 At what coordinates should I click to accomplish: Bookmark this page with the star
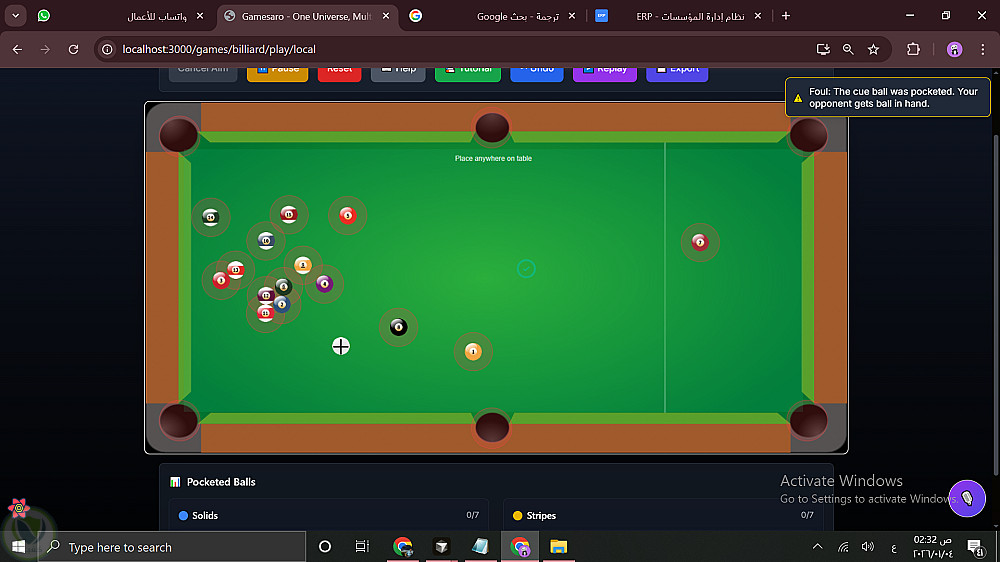point(874,49)
